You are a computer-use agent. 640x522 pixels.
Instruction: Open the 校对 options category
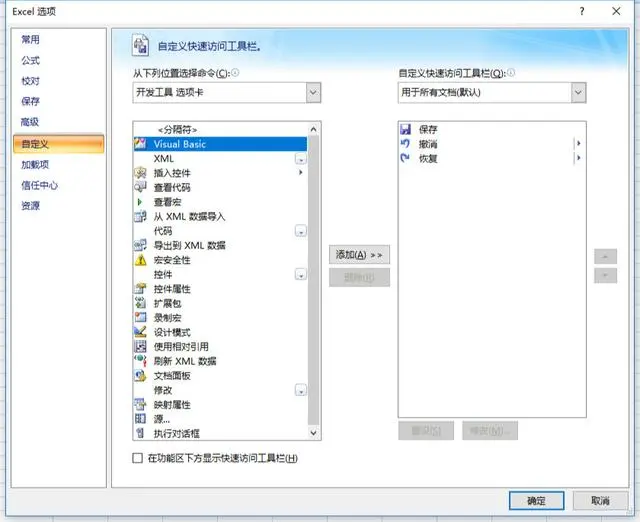tap(31, 81)
